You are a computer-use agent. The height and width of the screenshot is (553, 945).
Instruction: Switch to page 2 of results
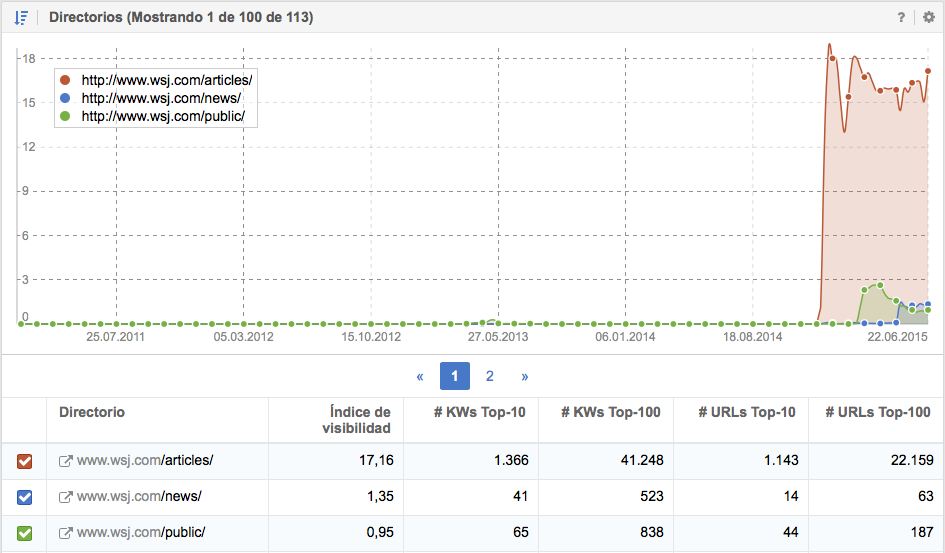point(490,377)
